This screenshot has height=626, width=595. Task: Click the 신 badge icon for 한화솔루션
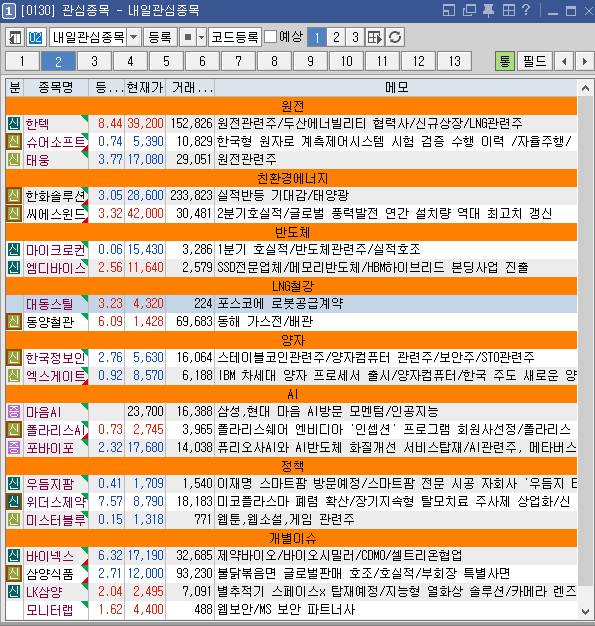(x=14, y=196)
